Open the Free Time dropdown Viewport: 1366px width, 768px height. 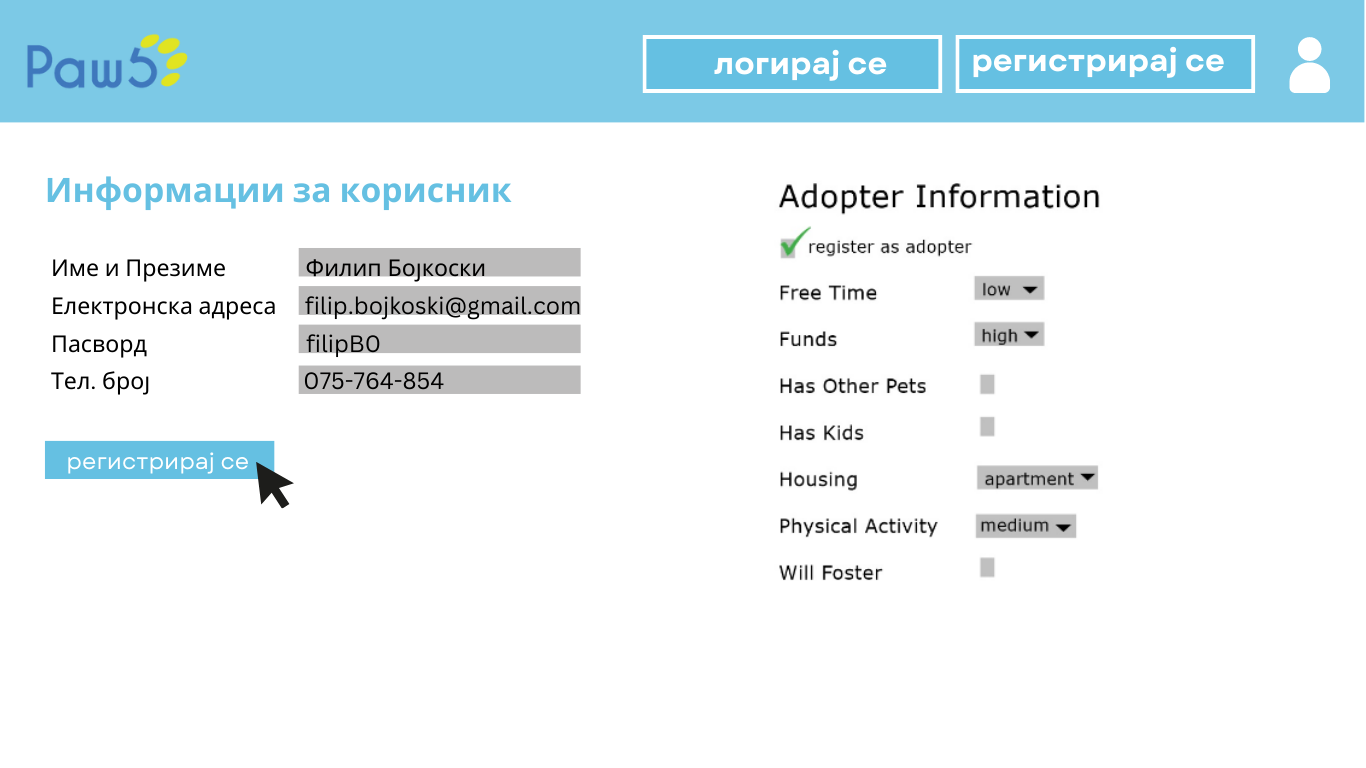(x=1009, y=289)
